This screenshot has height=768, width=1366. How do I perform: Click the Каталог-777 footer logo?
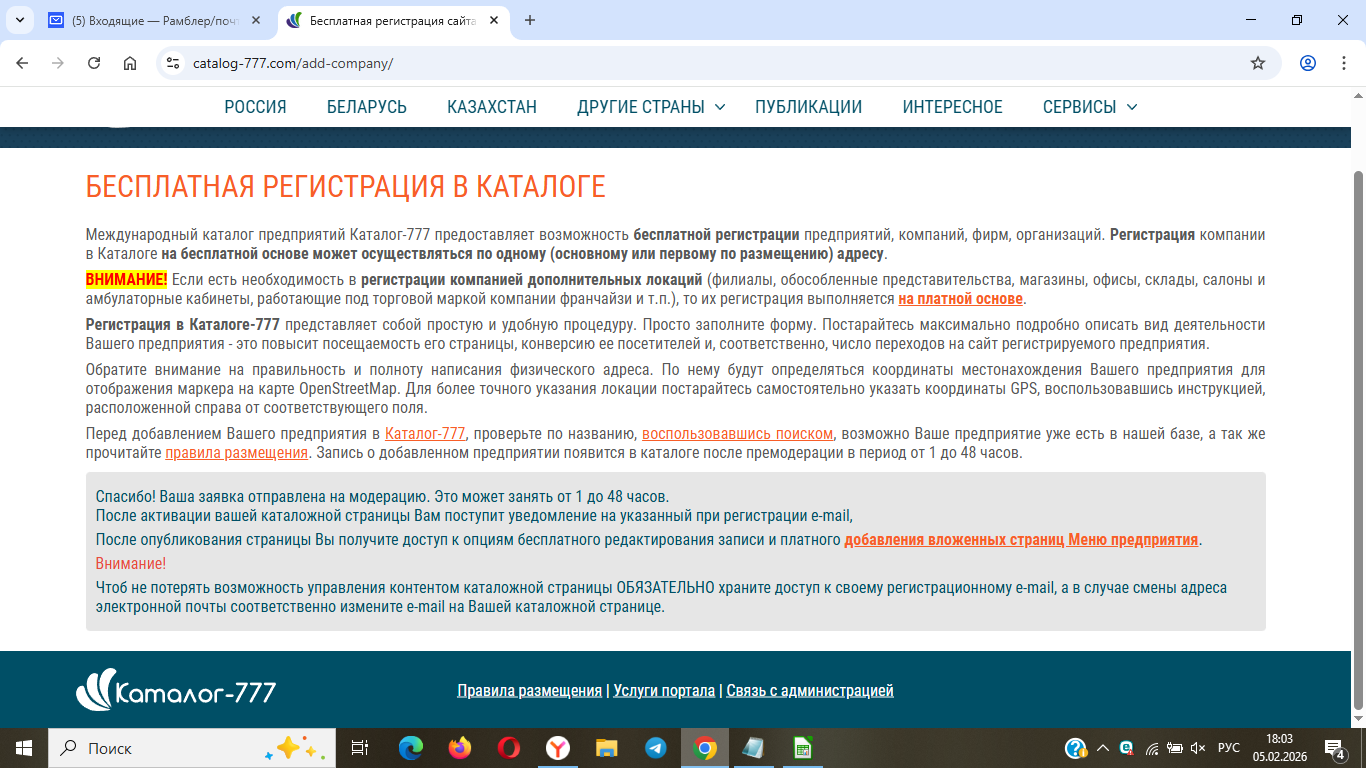[176, 690]
